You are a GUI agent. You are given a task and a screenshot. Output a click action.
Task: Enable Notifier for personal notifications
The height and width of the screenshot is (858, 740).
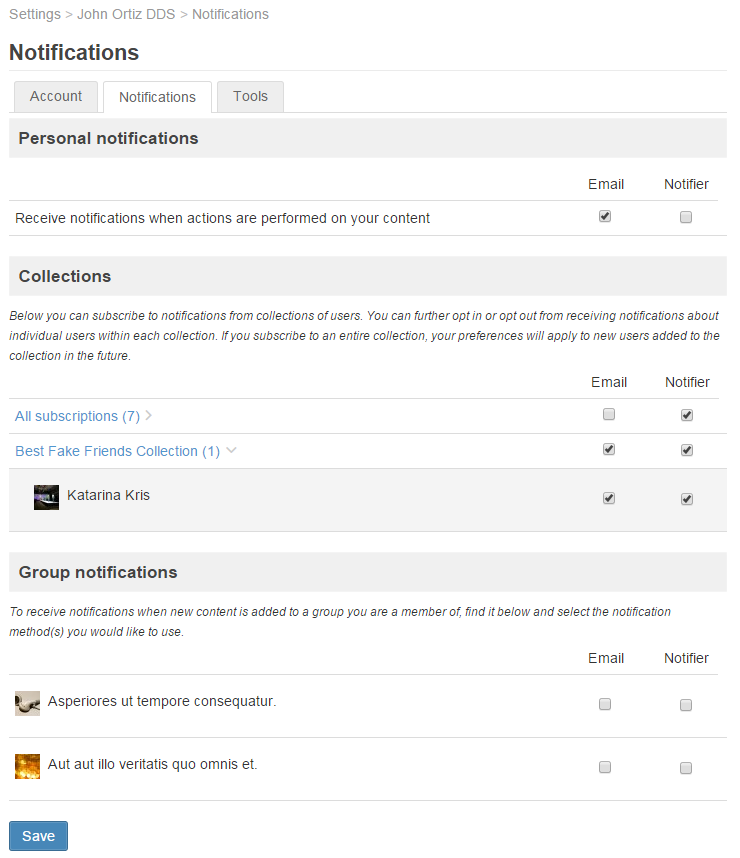686,217
